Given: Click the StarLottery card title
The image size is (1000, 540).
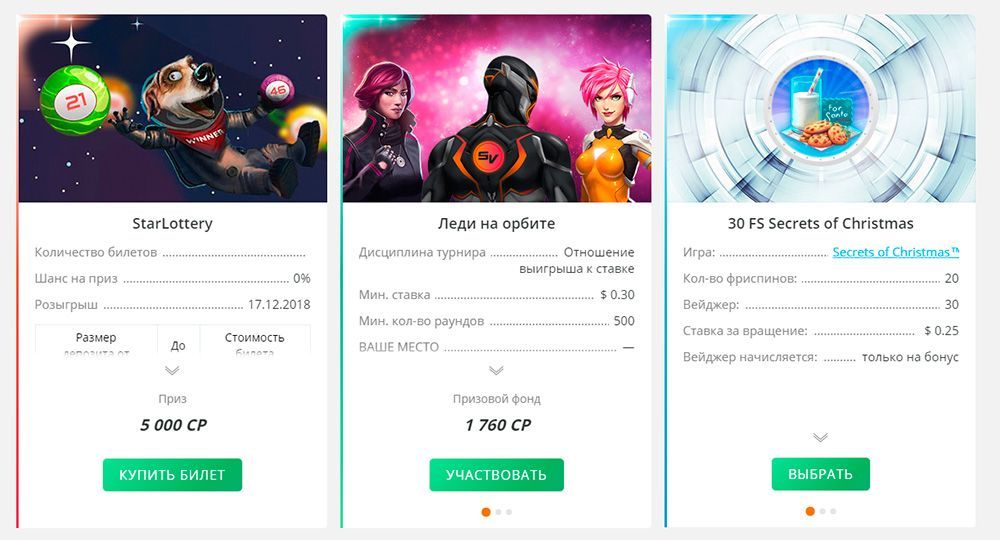Looking at the screenshot, I should click(x=172, y=224).
